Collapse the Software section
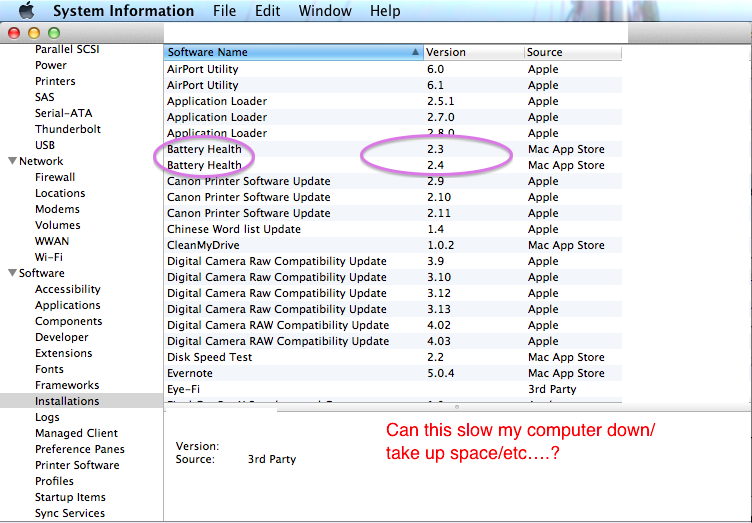Screen dimensions: 752x523 tap(12, 273)
